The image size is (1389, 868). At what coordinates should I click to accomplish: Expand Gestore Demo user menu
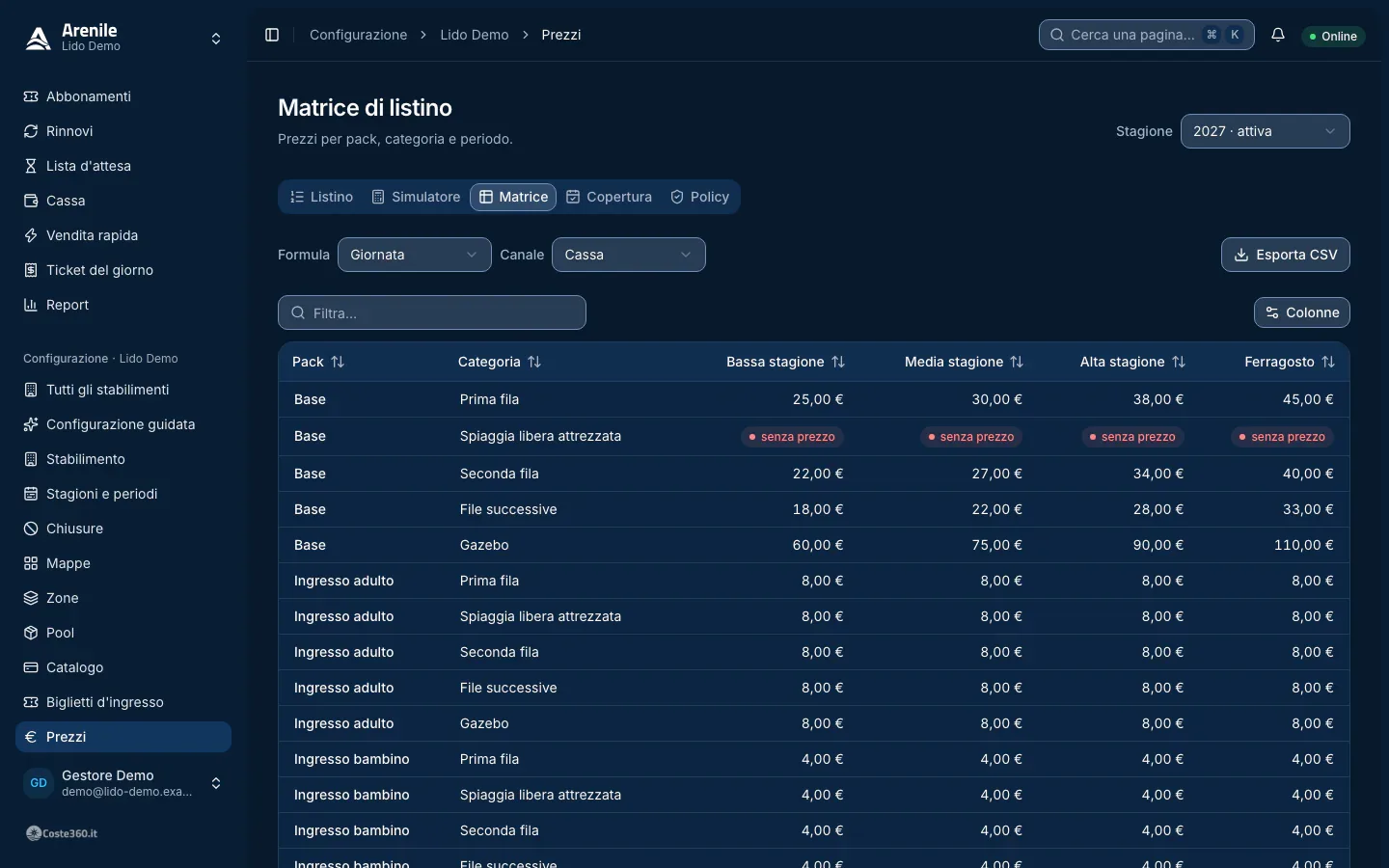(x=123, y=783)
